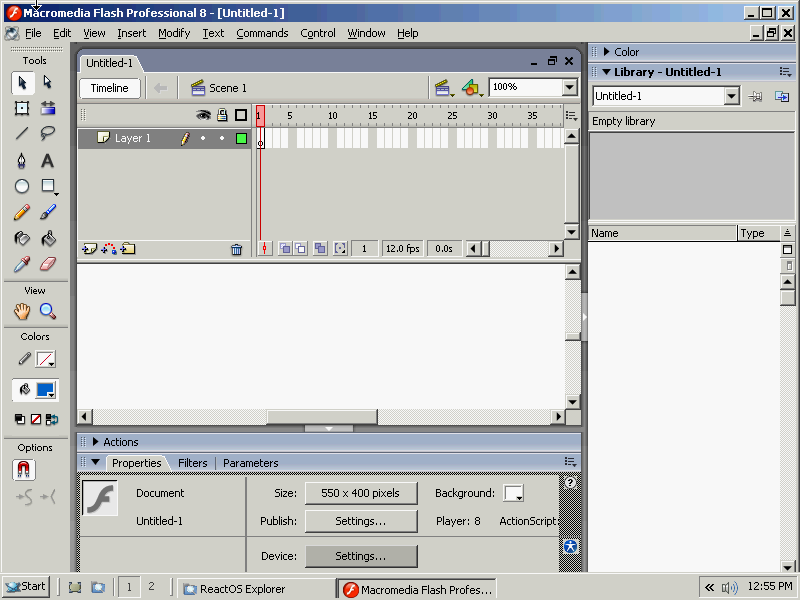Toggle the Timeline button
The height and width of the screenshot is (600, 800).
[x=110, y=88]
